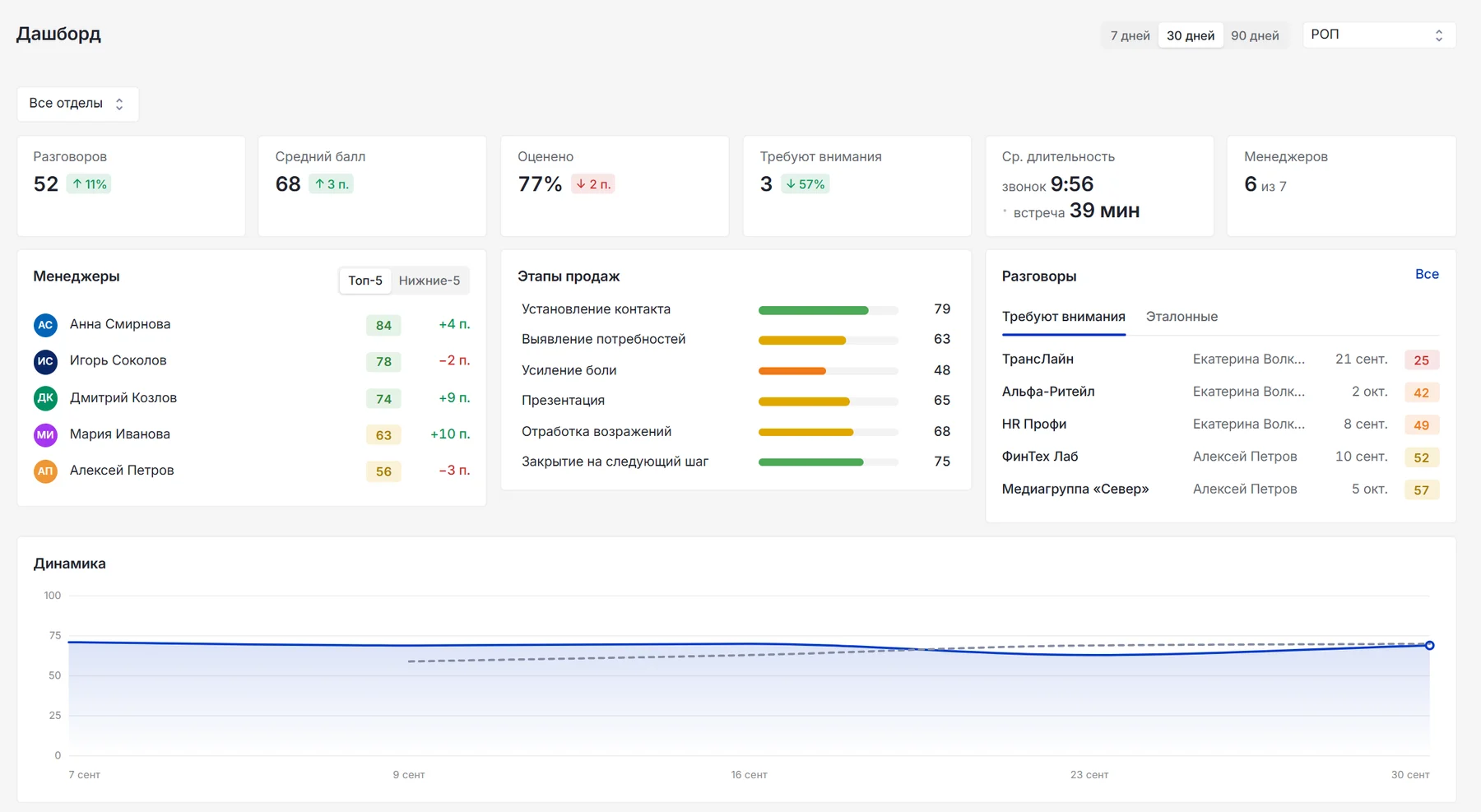This screenshot has height=812, width=1481.
Task: Click the up-arrow 11% badge under Разговоров
Action: tap(89, 184)
